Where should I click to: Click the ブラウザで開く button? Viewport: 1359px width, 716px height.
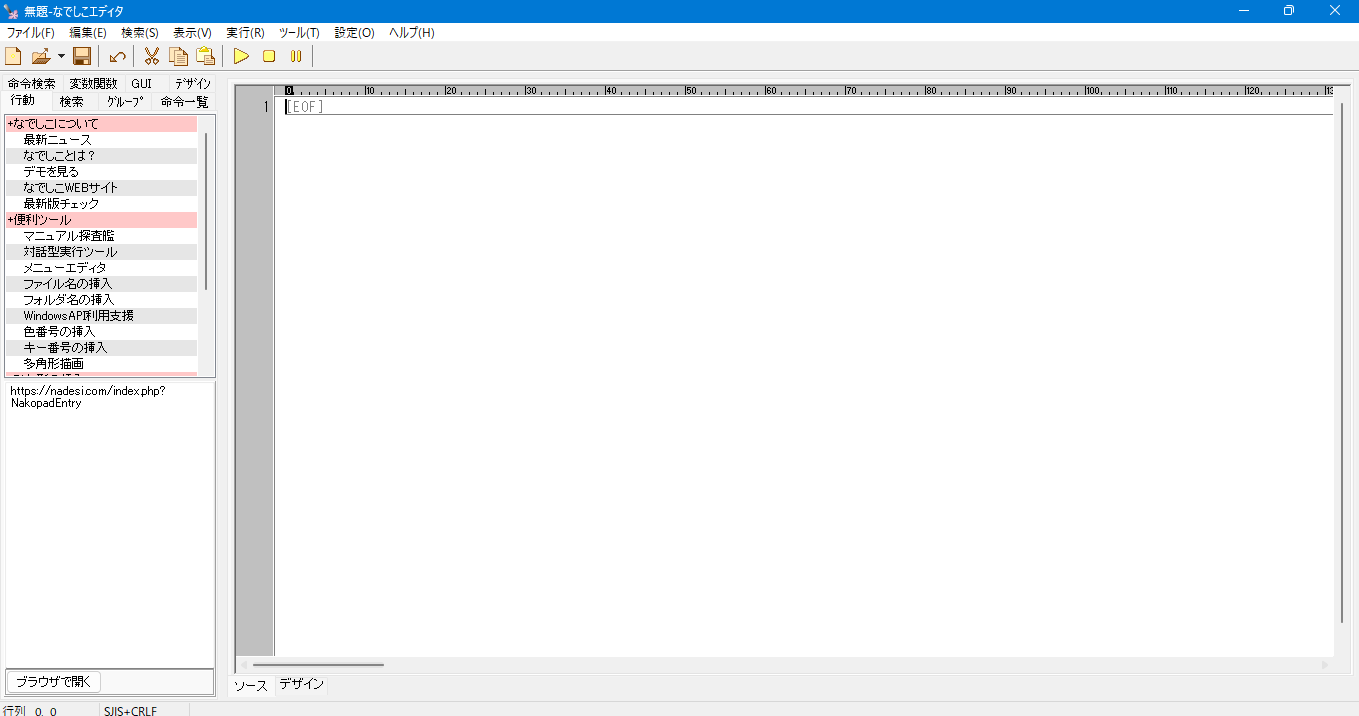(54, 682)
